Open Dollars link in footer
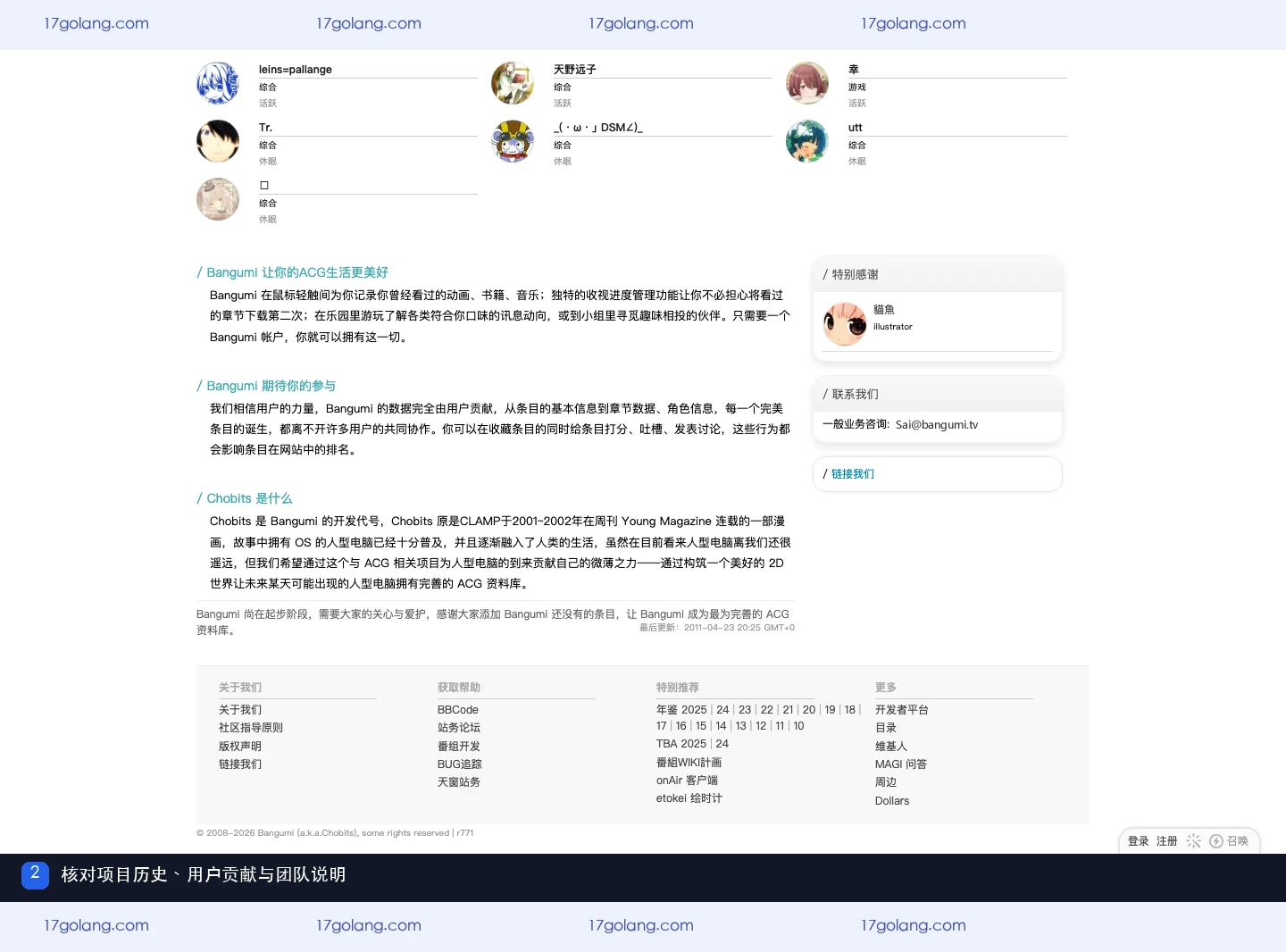Screen dimensions: 1286x952 (x=892, y=801)
